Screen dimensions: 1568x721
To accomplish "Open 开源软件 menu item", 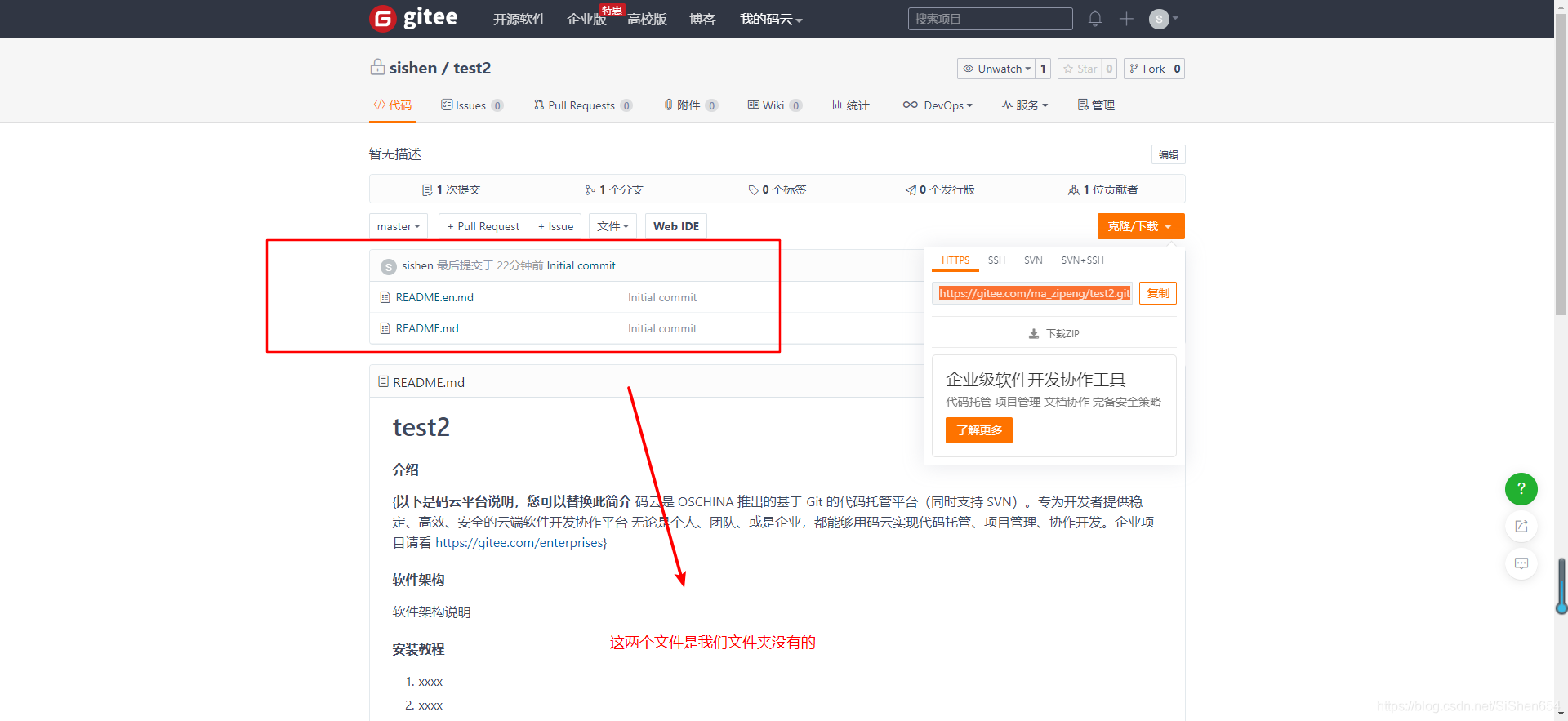I will [x=519, y=19].
